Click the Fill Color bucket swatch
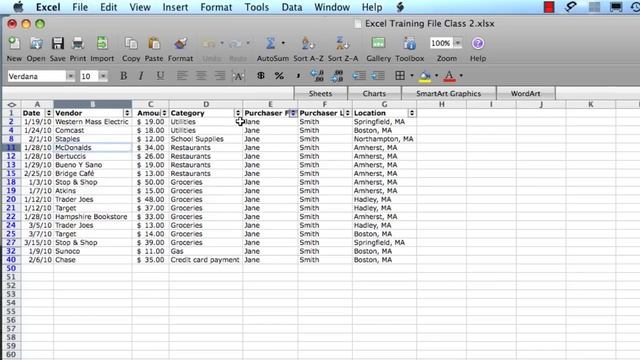Viewport: 640px width, 360px height. (x=425, y=76)
